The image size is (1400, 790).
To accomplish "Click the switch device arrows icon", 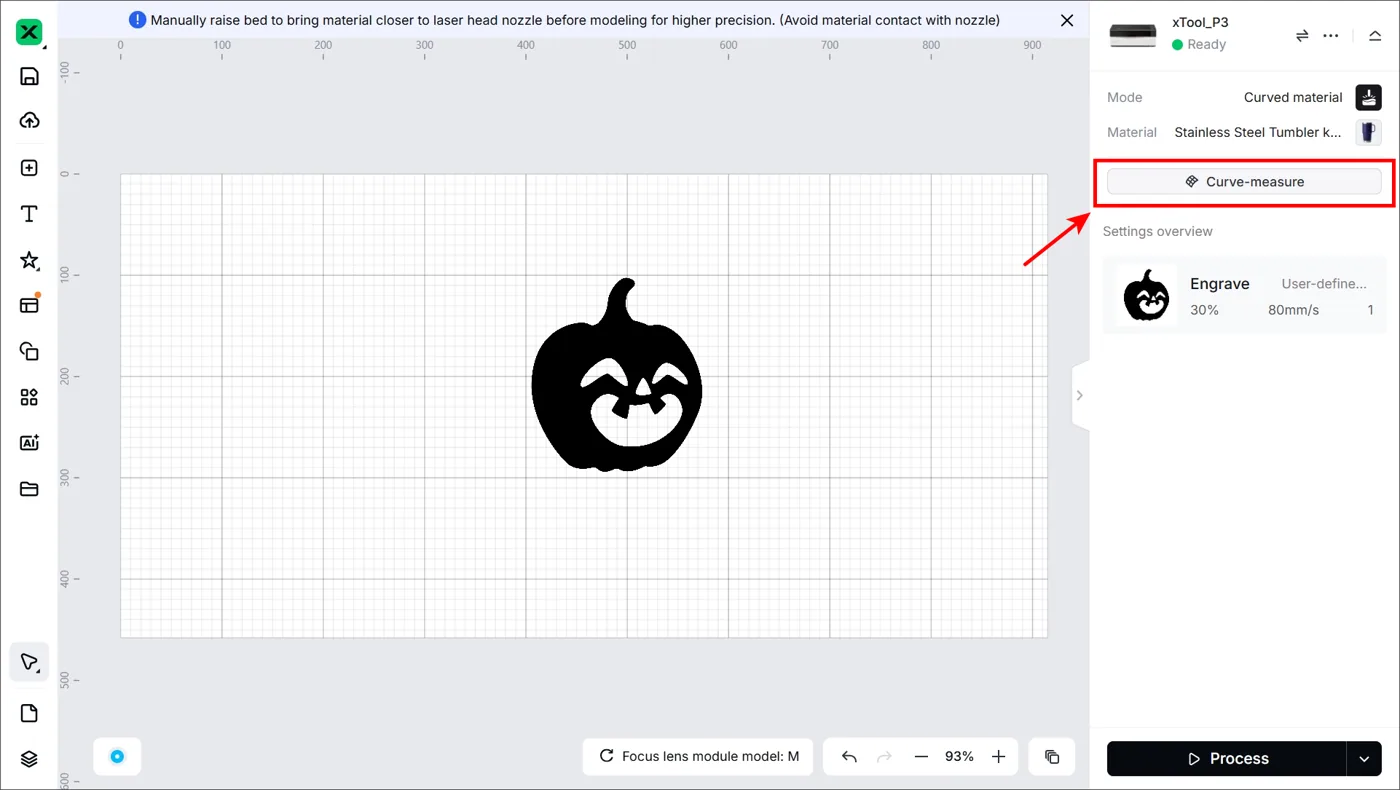I will coord(1302,35).
